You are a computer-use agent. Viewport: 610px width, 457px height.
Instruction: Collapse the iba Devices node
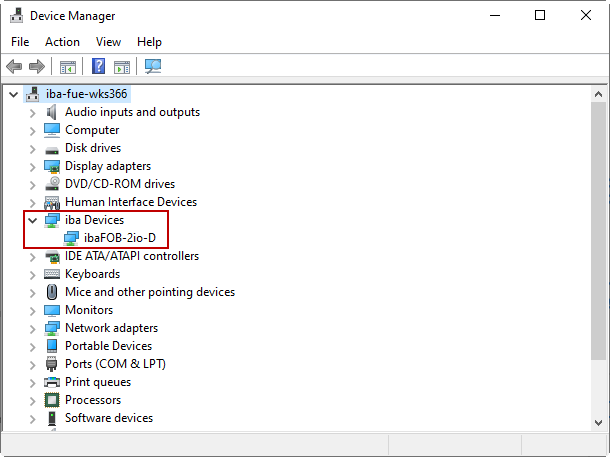(32, 220)
